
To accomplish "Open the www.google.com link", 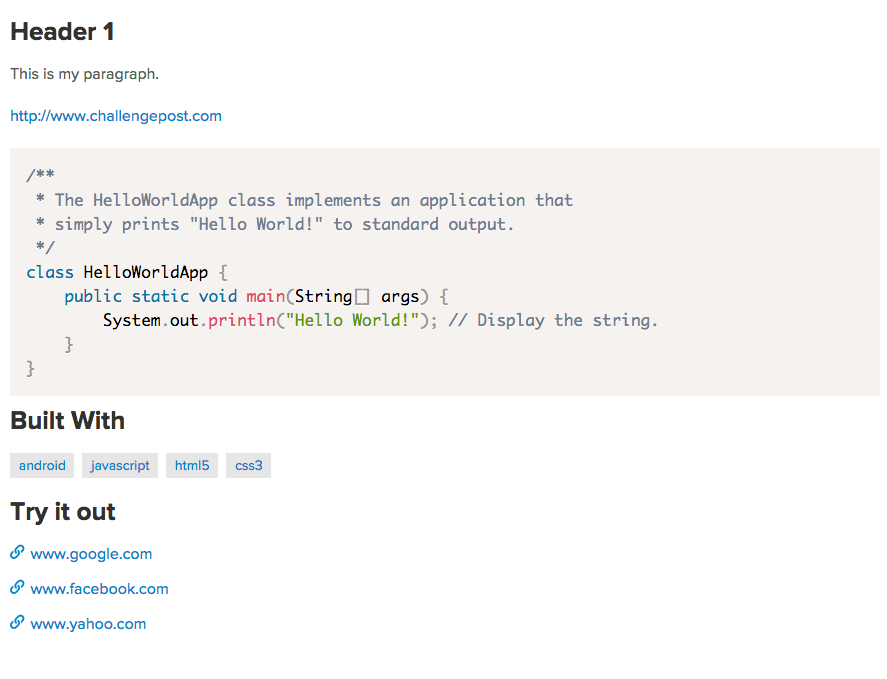I will [x=91, y=554].
